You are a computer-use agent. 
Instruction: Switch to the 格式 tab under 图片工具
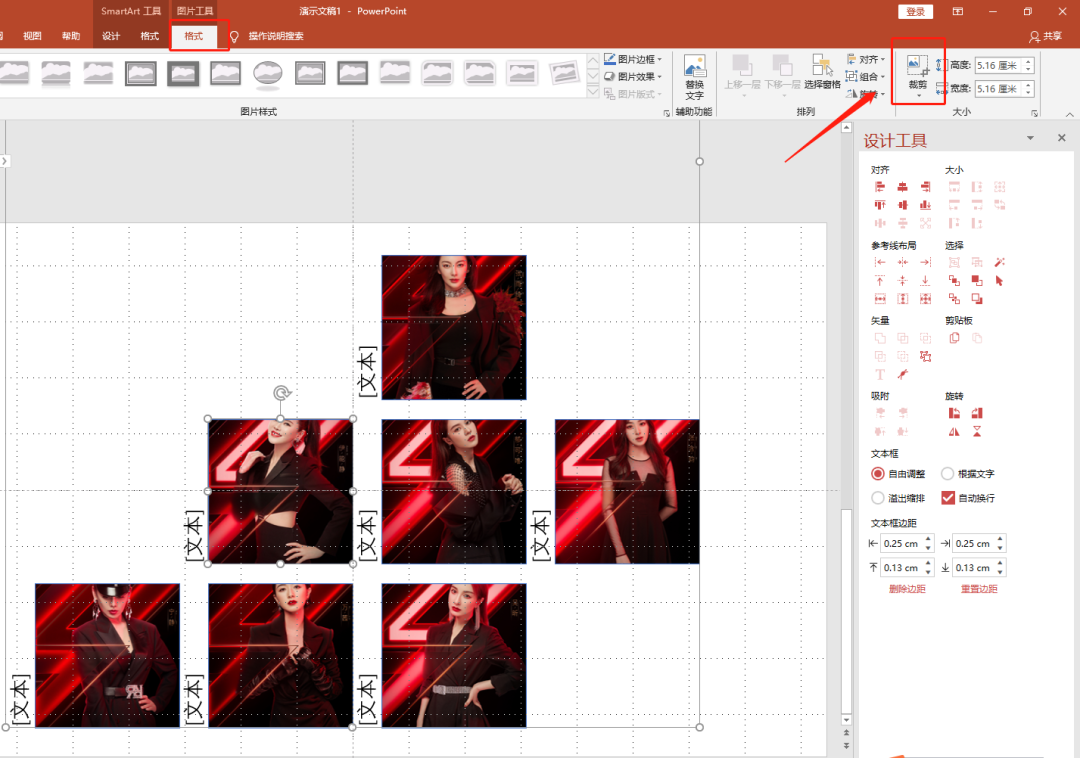194,36
